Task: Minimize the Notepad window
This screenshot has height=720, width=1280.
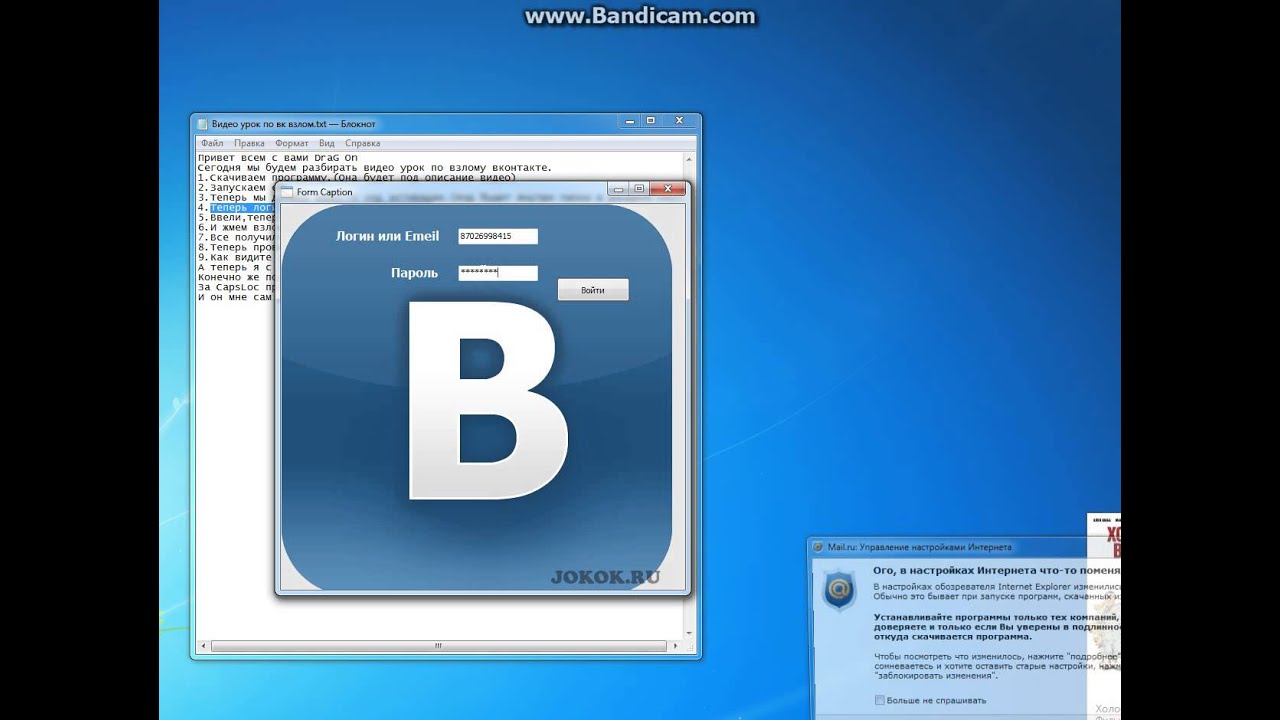Action: [x=630, y=120]
